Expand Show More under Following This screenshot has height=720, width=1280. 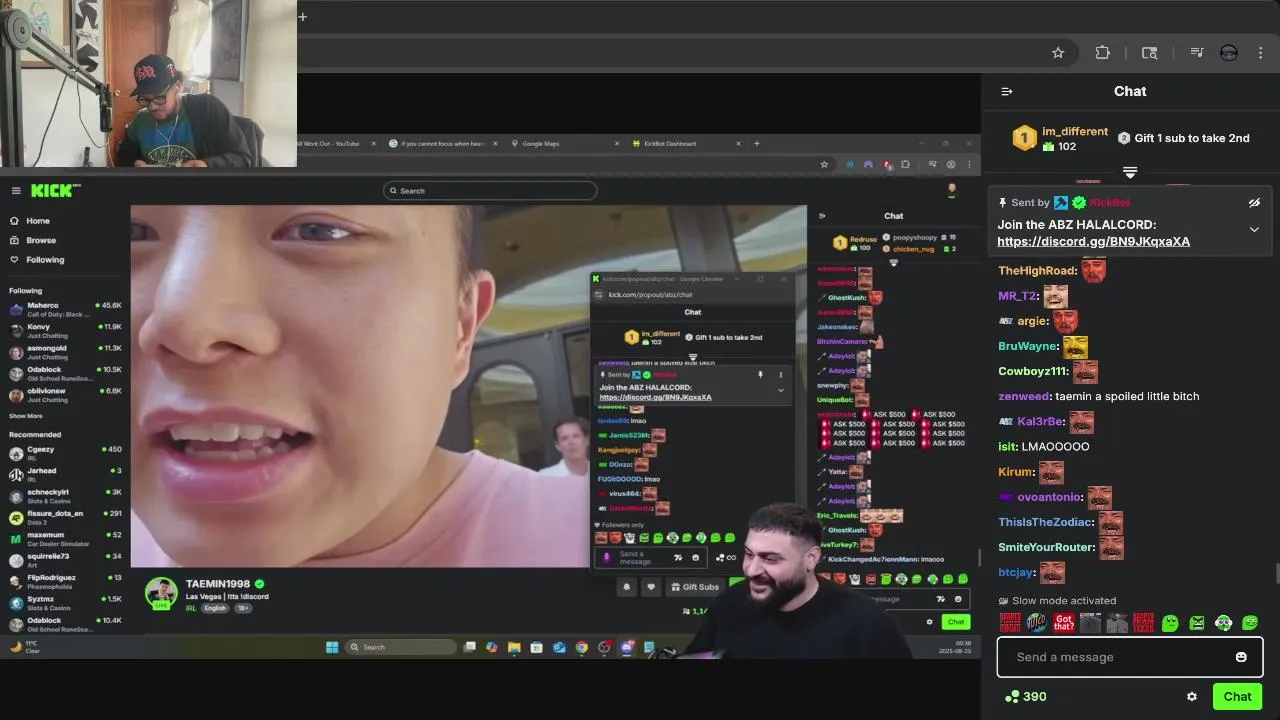coord(26,416)
